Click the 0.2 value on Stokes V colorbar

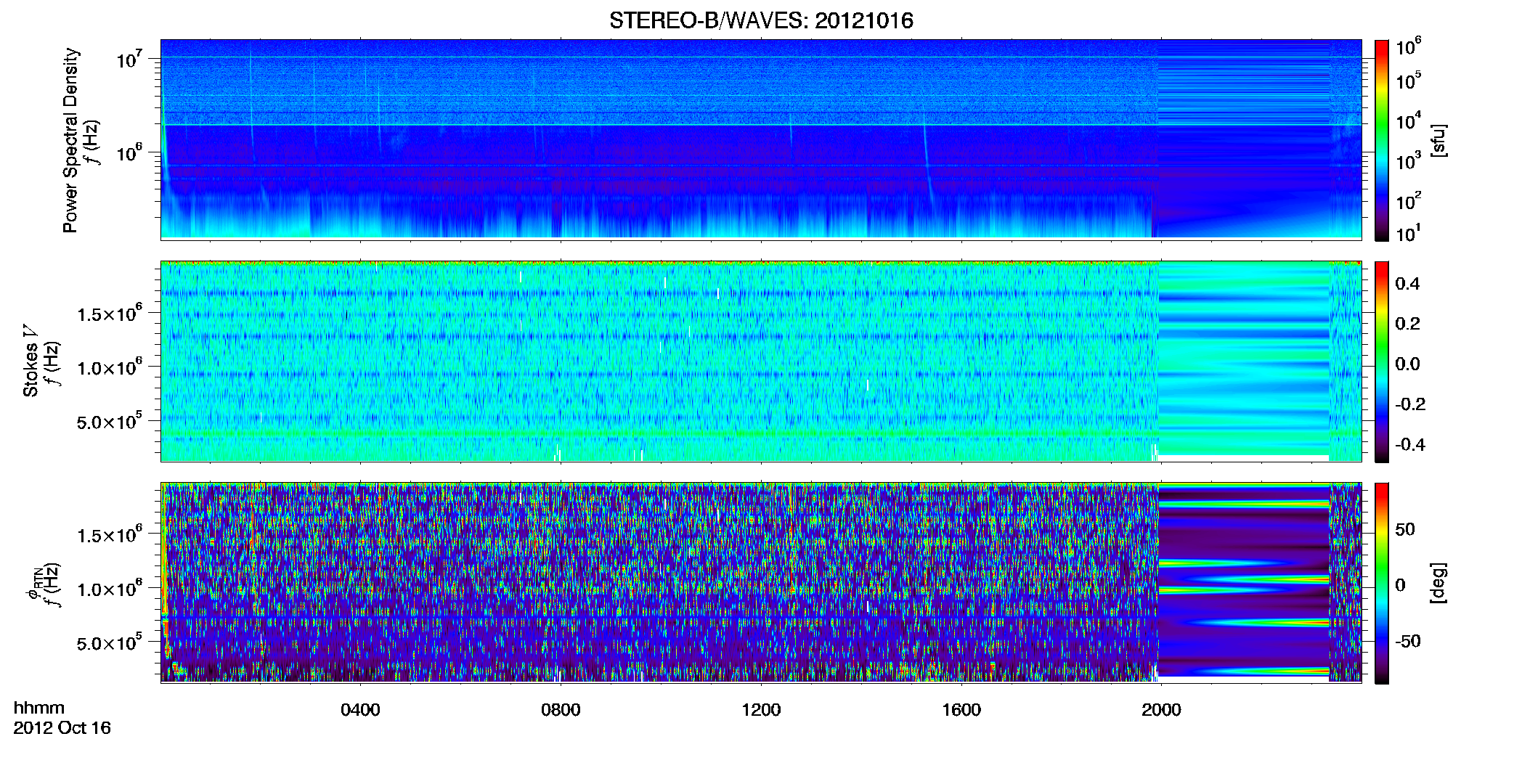(x=1407, y=324)
